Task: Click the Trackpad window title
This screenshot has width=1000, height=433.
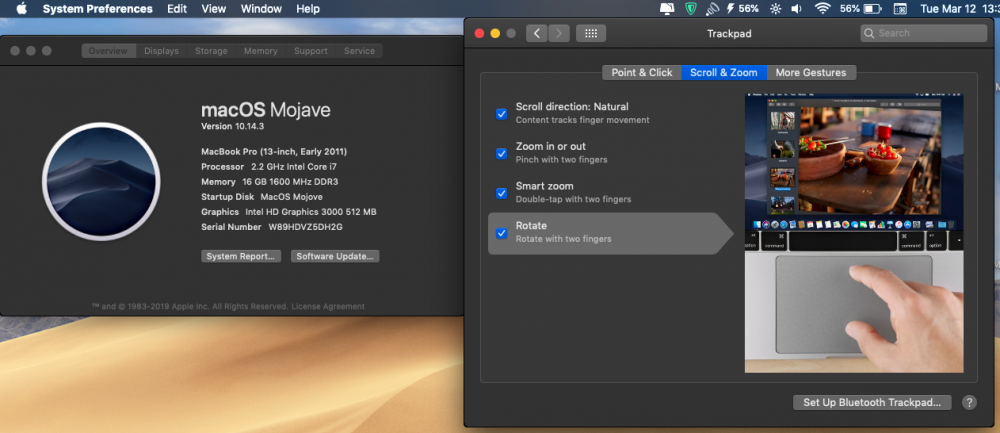Action: [729, 34]
